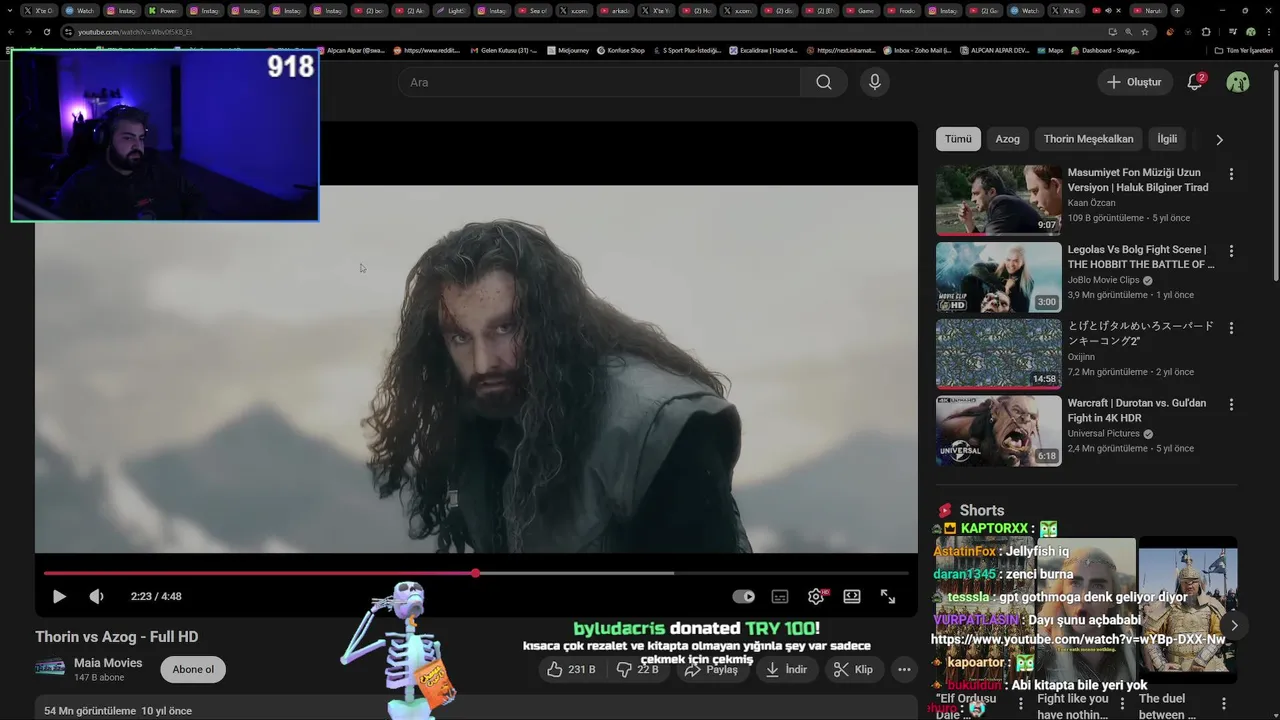Play the Thorin vs Azog video
The width and height of the screenshot is (1280, 720).
59,596
